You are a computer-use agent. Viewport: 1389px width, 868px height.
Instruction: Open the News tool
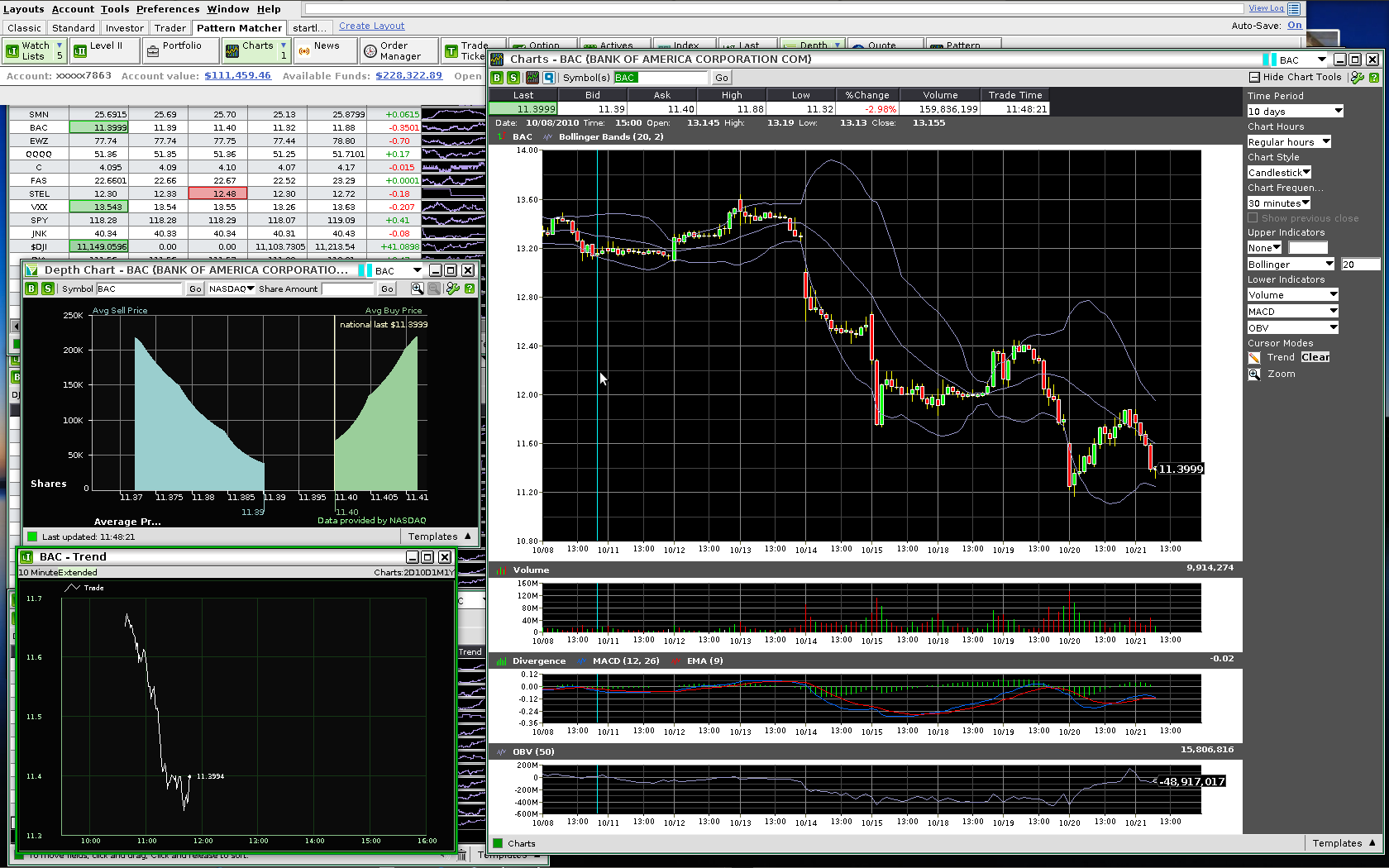pyautogui.click(x=325, y=51)
